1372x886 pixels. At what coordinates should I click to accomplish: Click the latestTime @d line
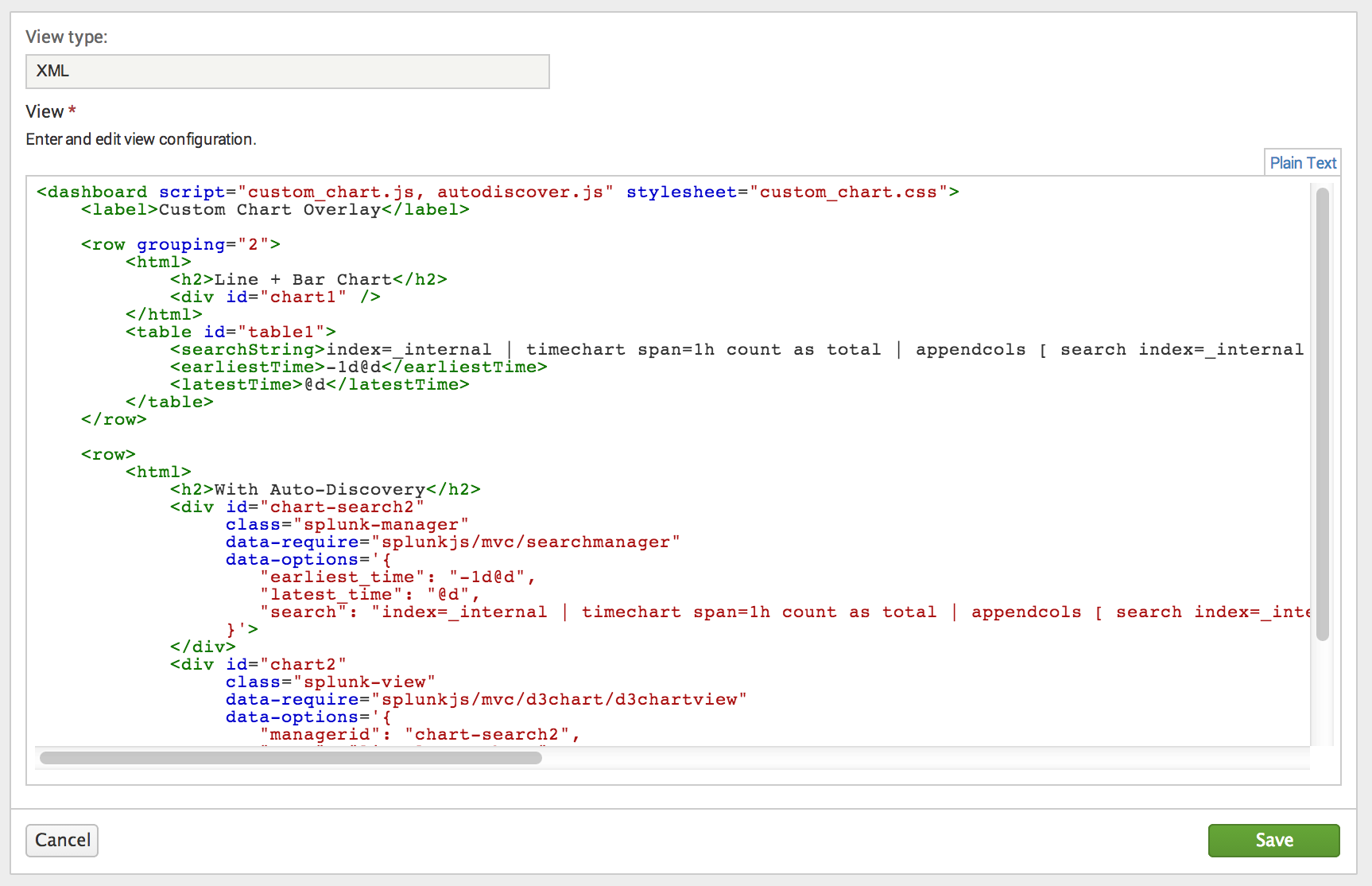[319, 385]
